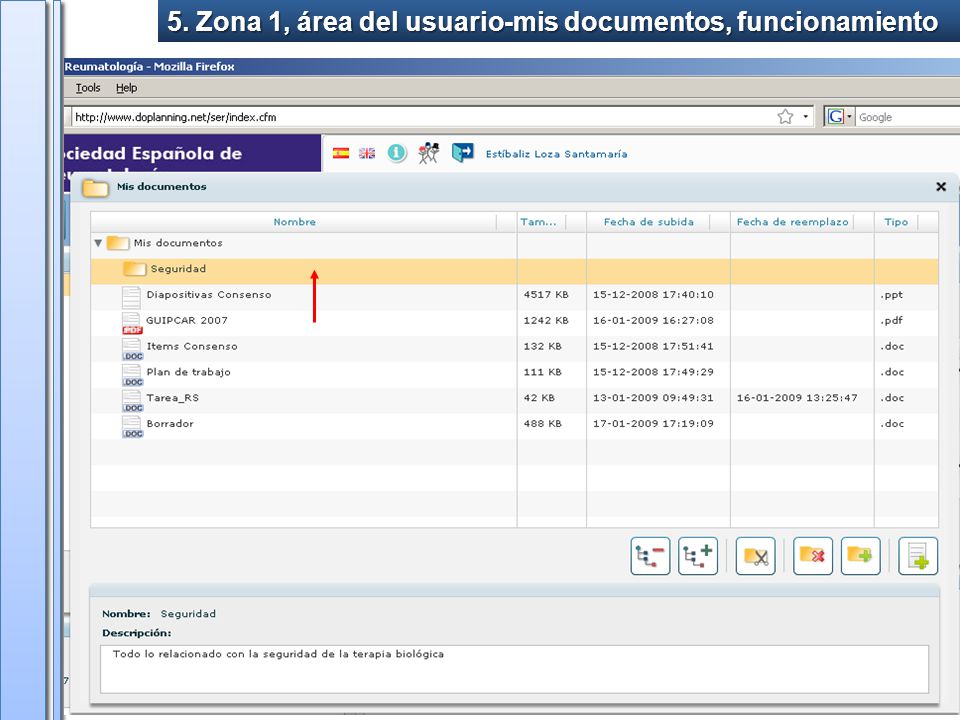Select the GUIPCAR 2007 file name
Screen dimensions: 960x720
pyautogui.click(x=187, y=320)
